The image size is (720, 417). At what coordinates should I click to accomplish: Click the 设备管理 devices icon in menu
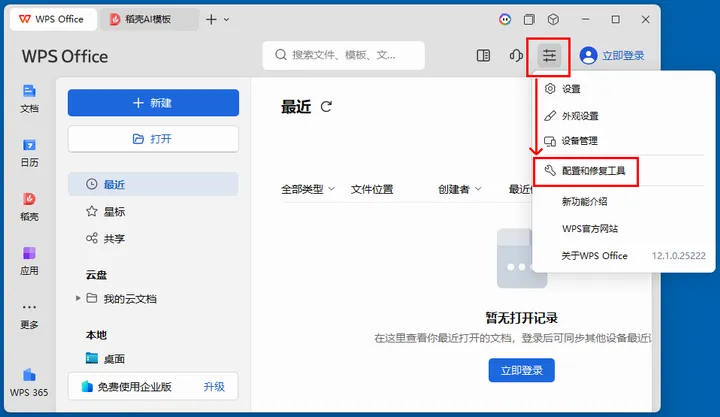tap(550, 141)
